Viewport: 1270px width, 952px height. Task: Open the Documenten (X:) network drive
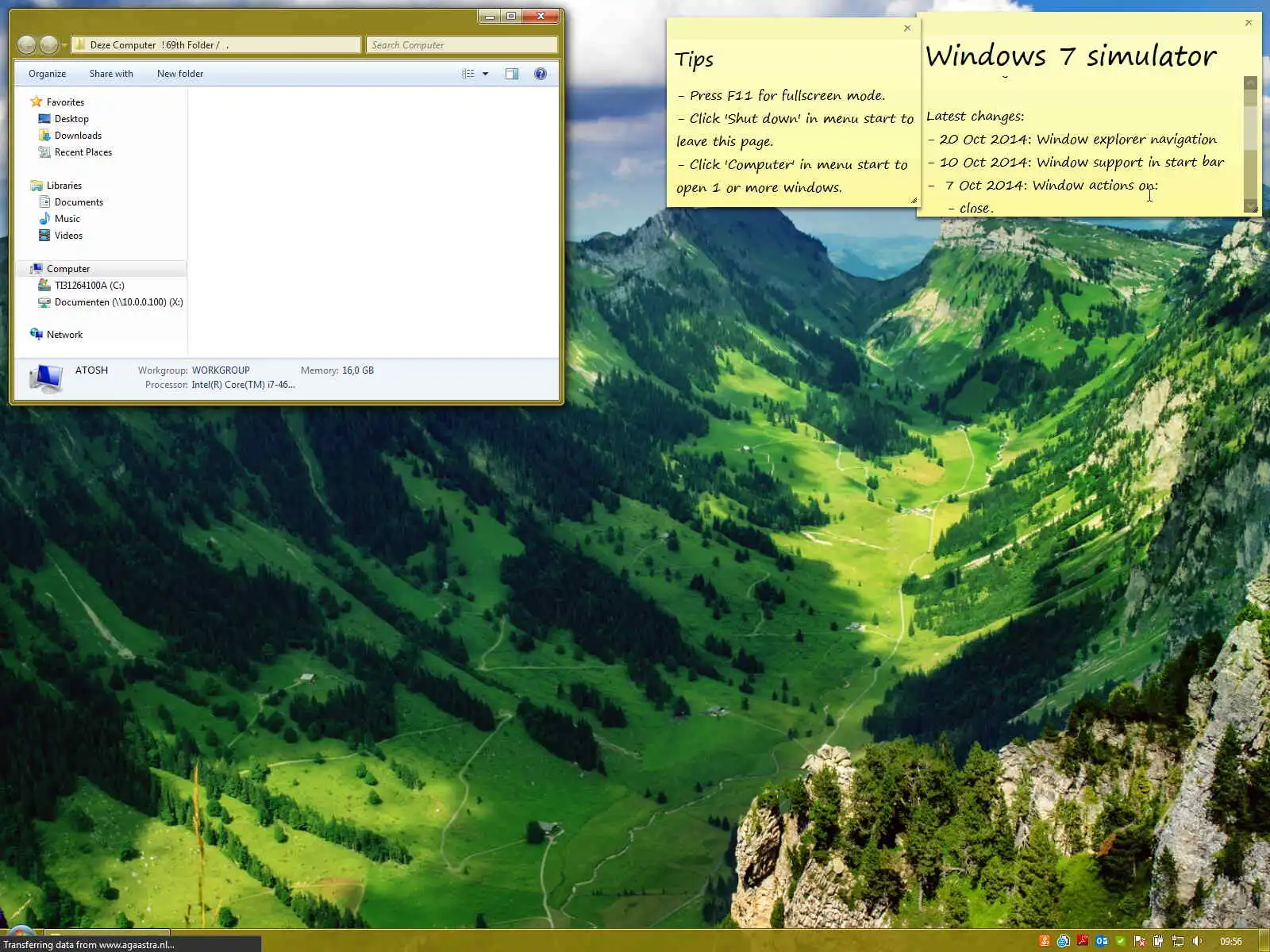click(118, 302)
